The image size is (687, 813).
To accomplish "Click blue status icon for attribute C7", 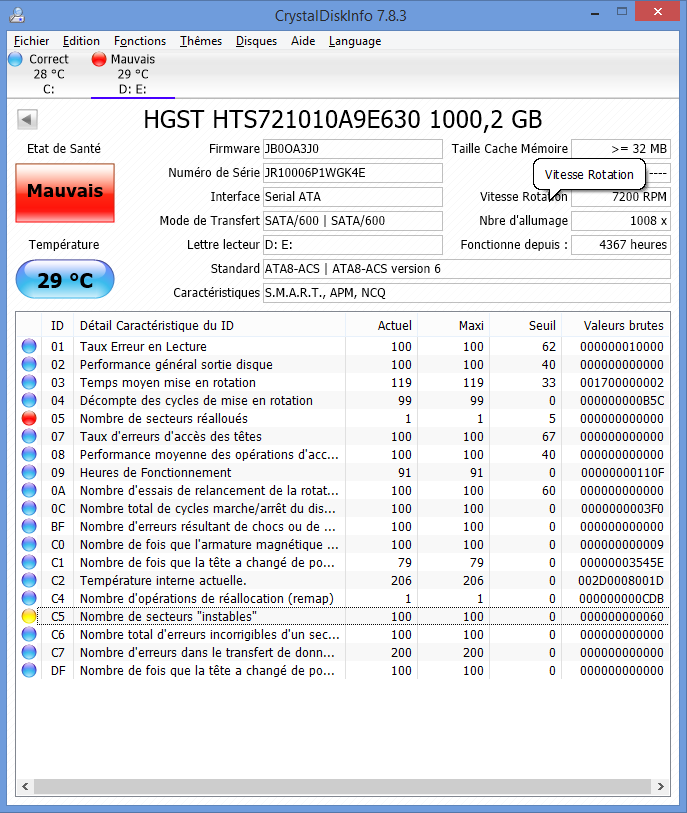I will pyautogui.click(x=29, y=652).
